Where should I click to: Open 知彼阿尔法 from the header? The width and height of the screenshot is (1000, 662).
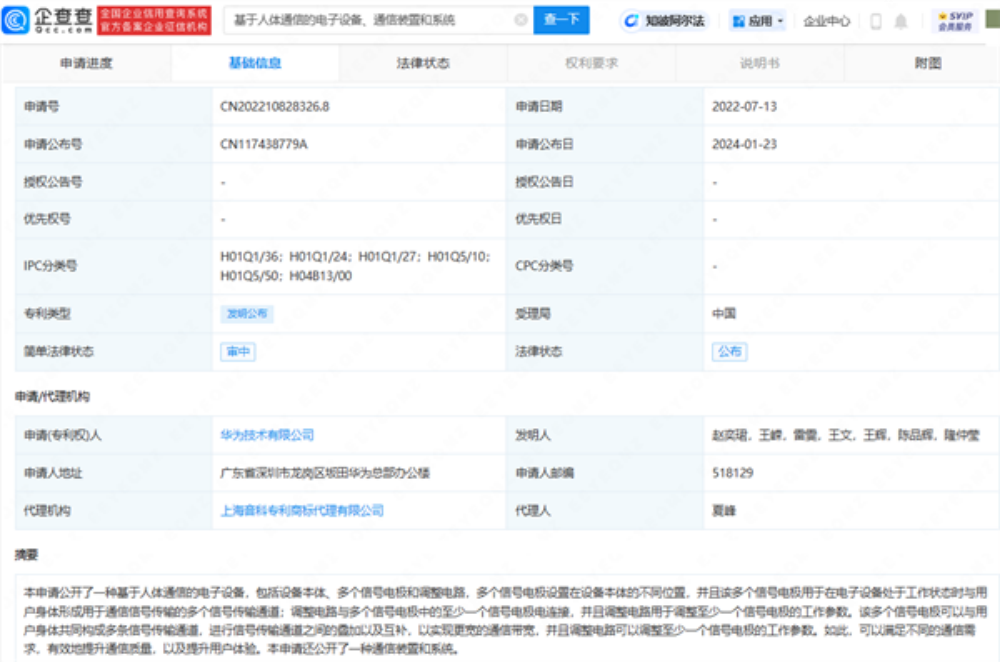664,20
